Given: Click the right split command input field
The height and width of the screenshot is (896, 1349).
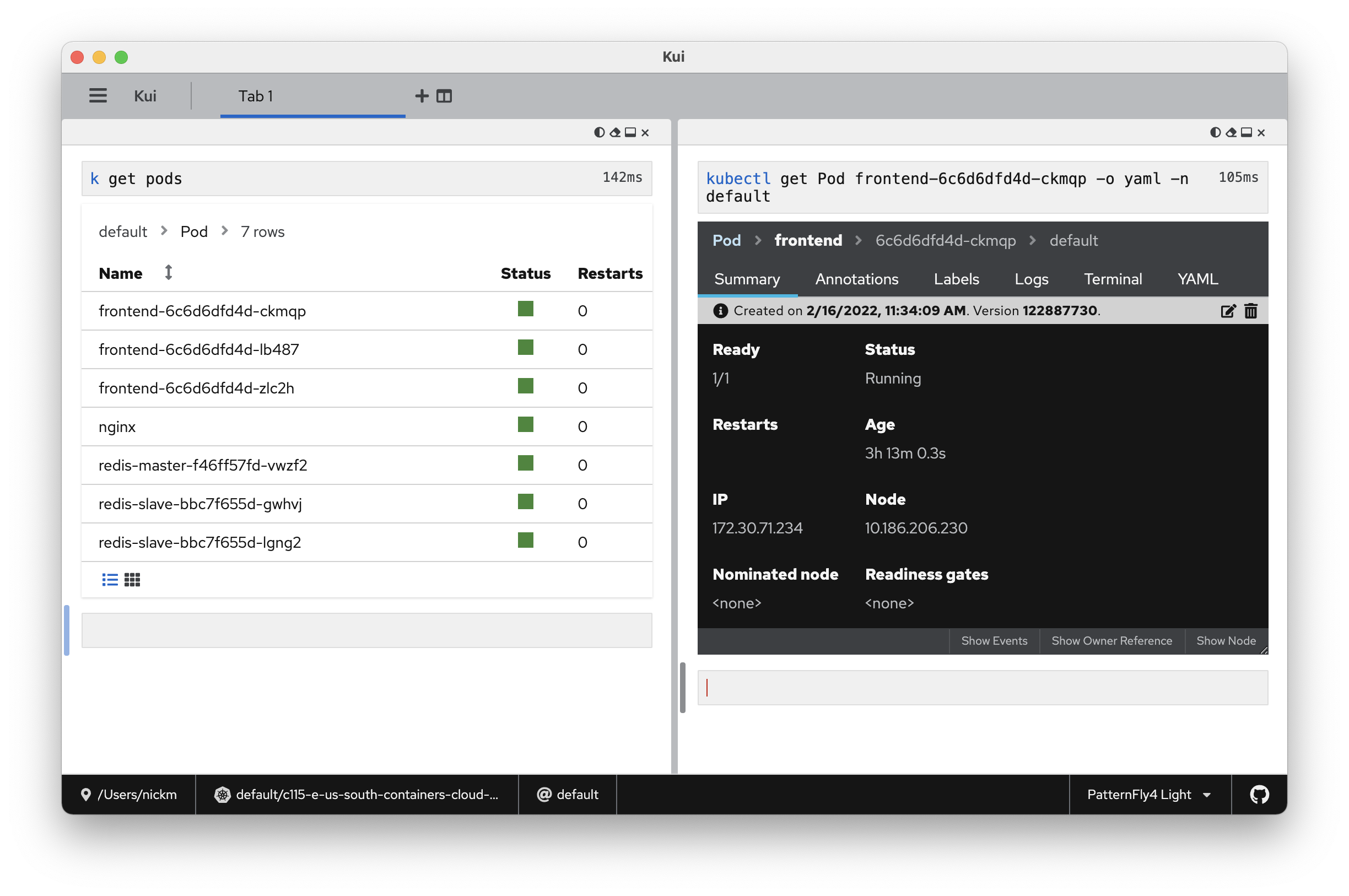Looking at the screenshot, I should pyautogui.click(x=982, y=687).
